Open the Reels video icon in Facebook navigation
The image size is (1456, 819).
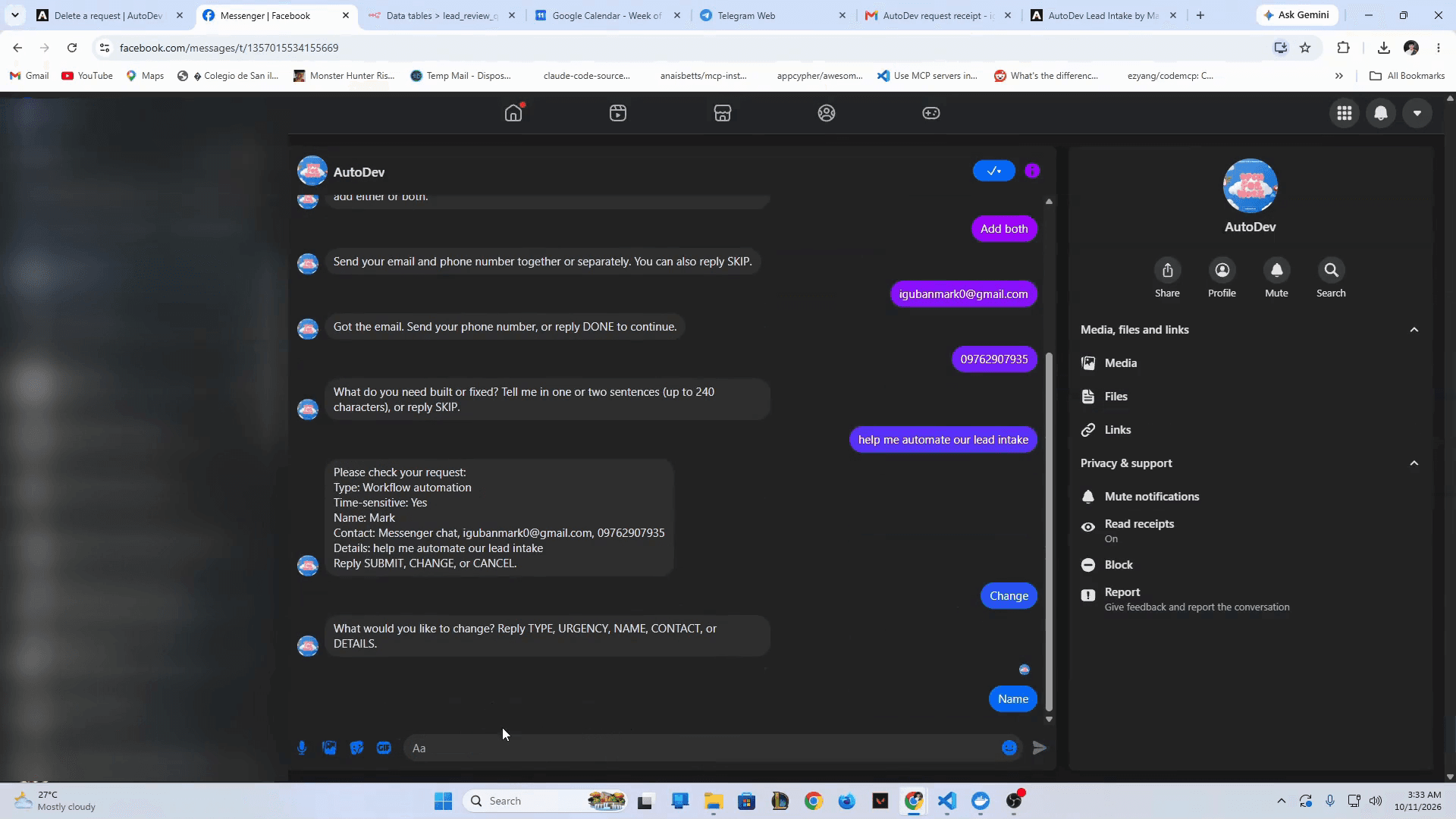[x=618, y=113]
